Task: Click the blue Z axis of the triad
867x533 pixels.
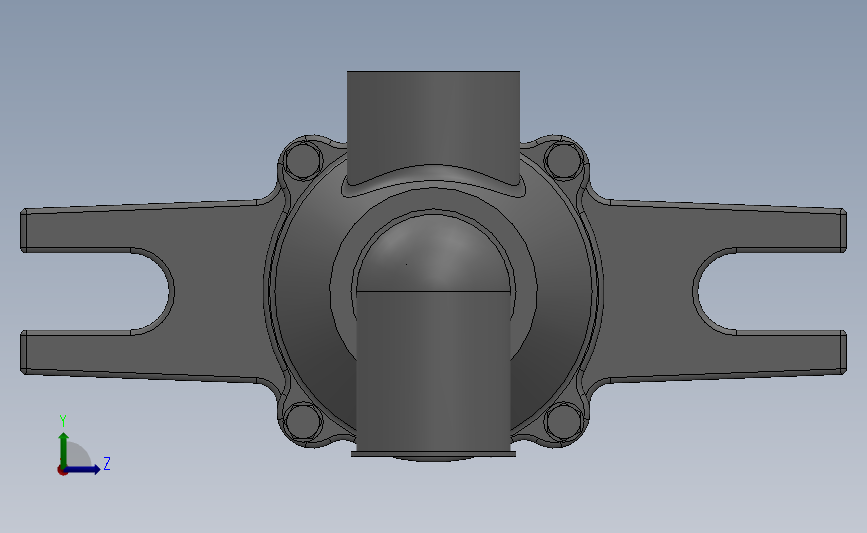Action: click(83, 469)
